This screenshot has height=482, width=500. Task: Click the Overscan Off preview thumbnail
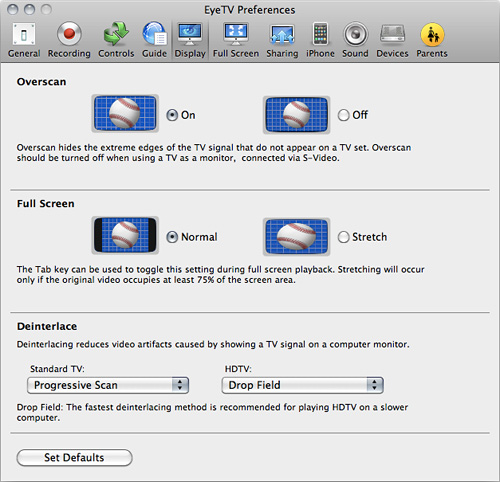296,114
